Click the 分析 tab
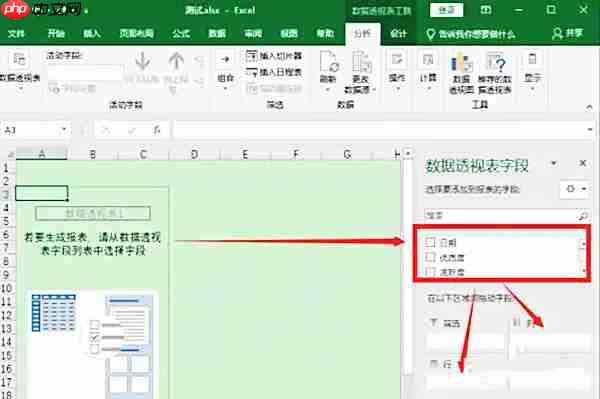This screenshot has height=399, width=600. 362,34
